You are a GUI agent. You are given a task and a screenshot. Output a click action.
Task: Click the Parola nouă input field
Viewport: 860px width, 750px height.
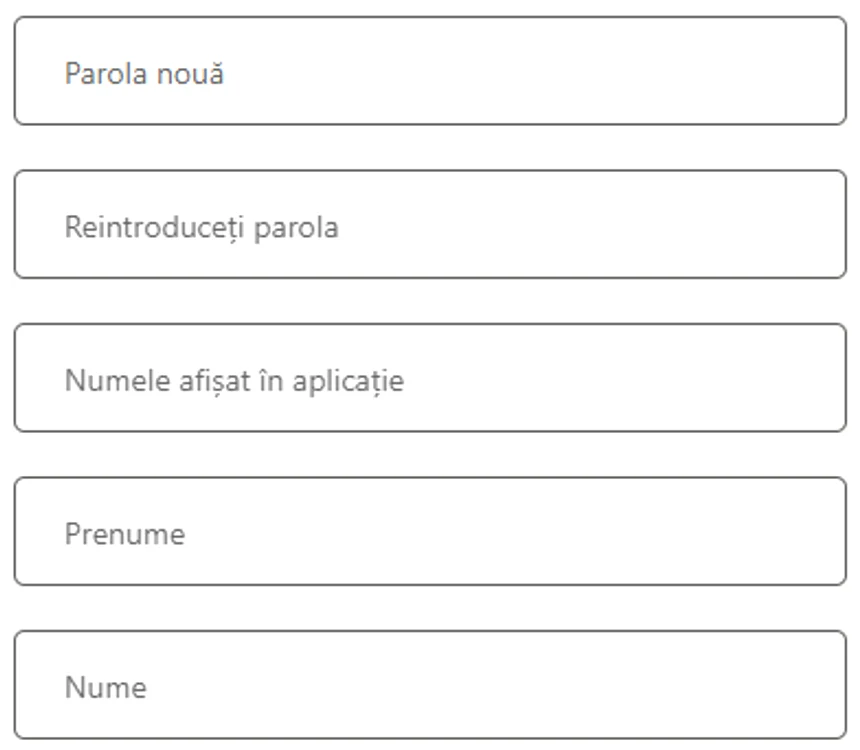click(430, 71)
